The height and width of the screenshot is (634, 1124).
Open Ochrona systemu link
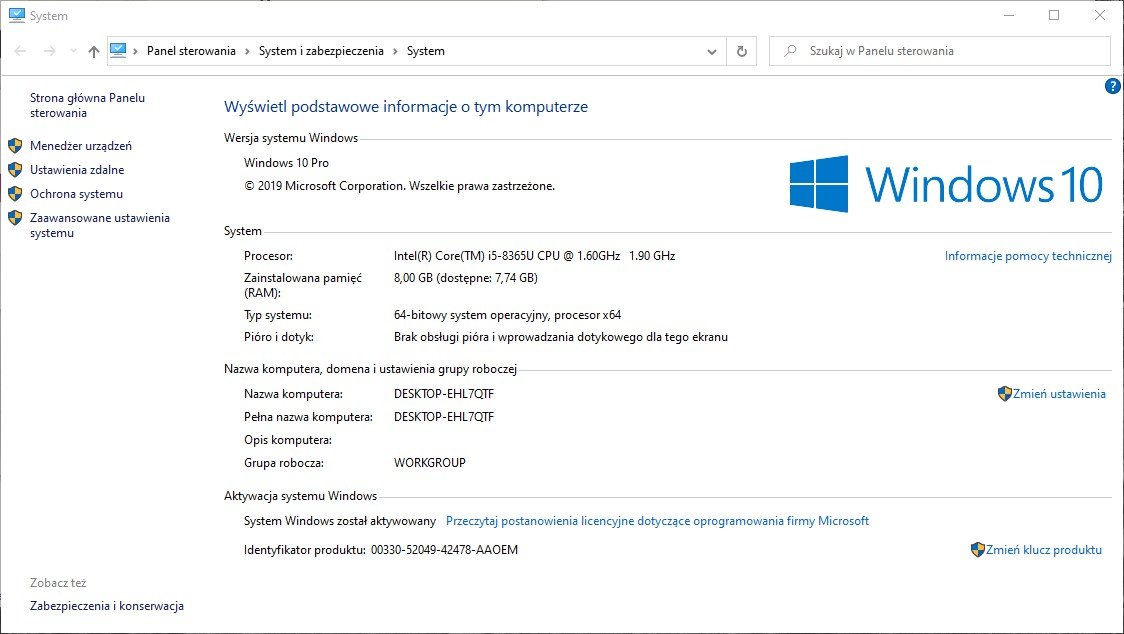point(77,194)
